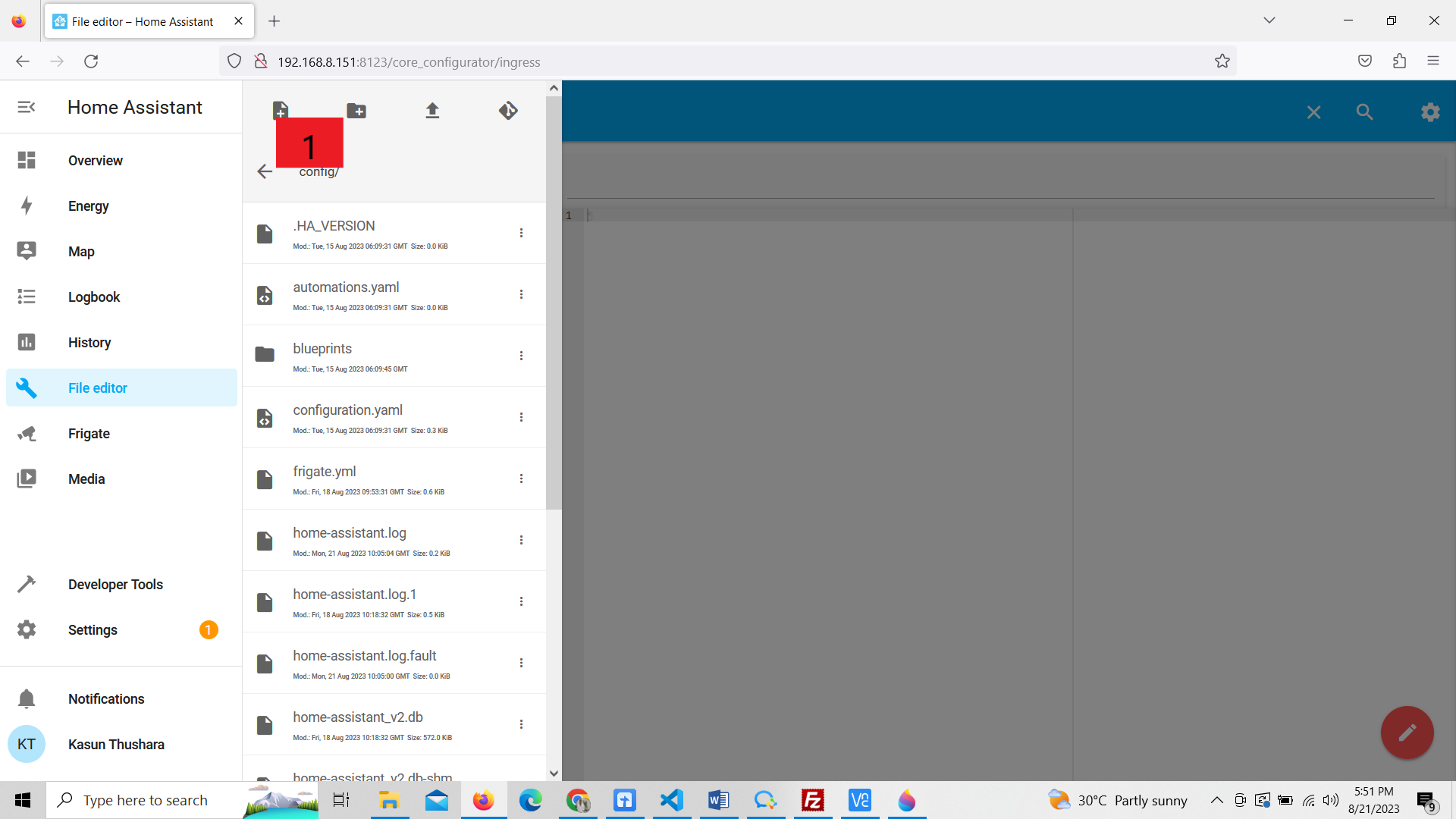Open the Windows Start menu
Image resolution: width=1456 pixels, height=819 pixels.
point(23,800)
